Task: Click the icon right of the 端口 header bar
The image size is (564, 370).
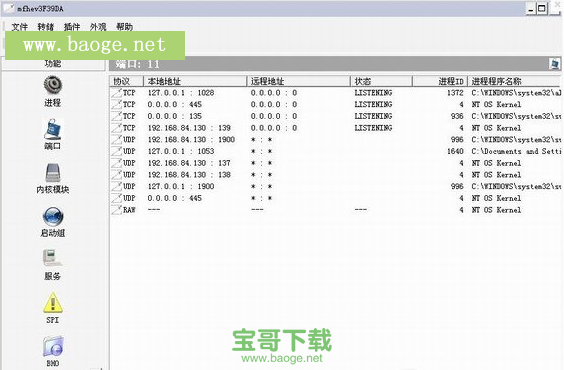Action: tap(554, 64)
